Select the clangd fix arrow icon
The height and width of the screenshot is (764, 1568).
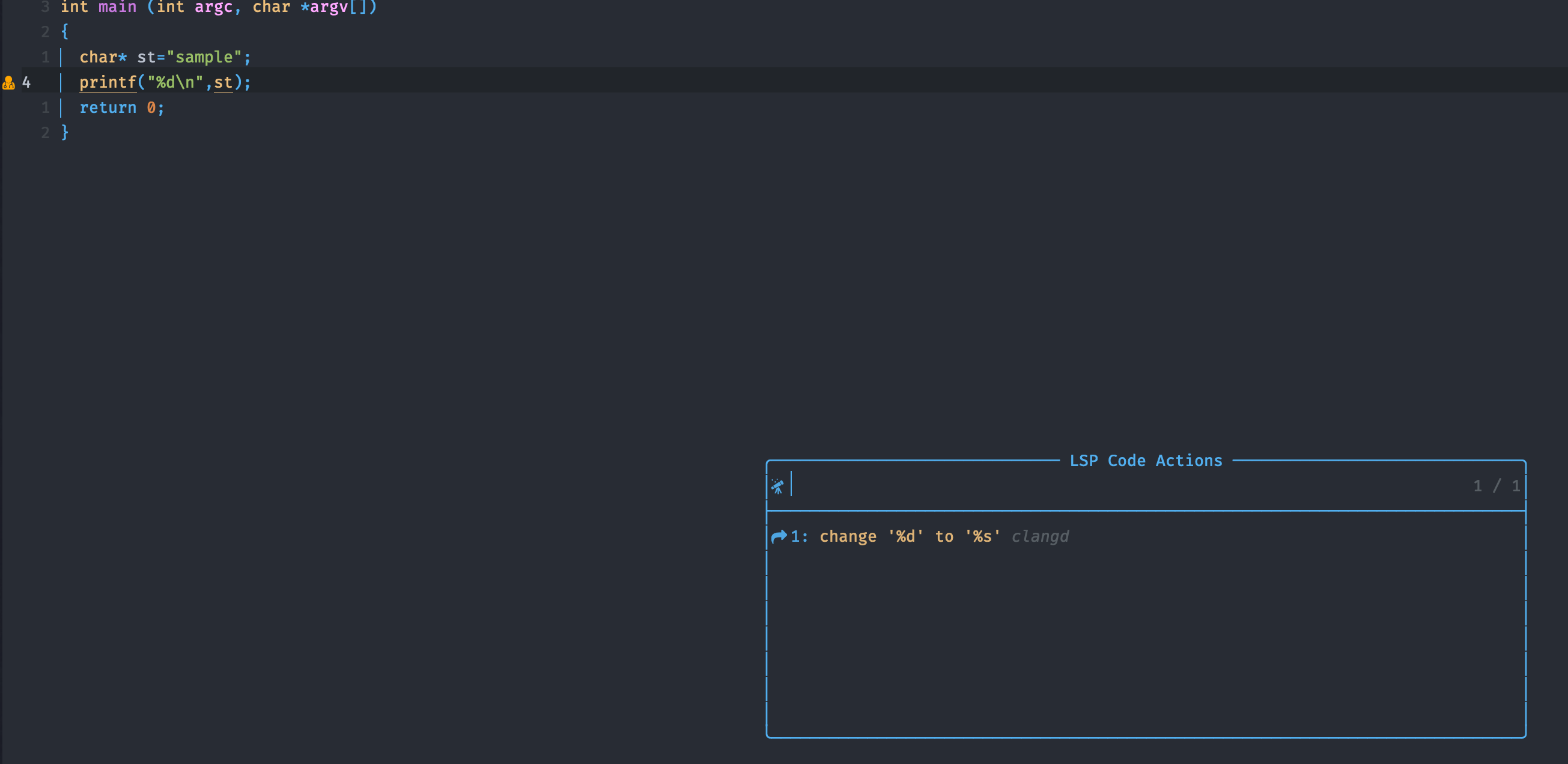click(x=780, y=536)
